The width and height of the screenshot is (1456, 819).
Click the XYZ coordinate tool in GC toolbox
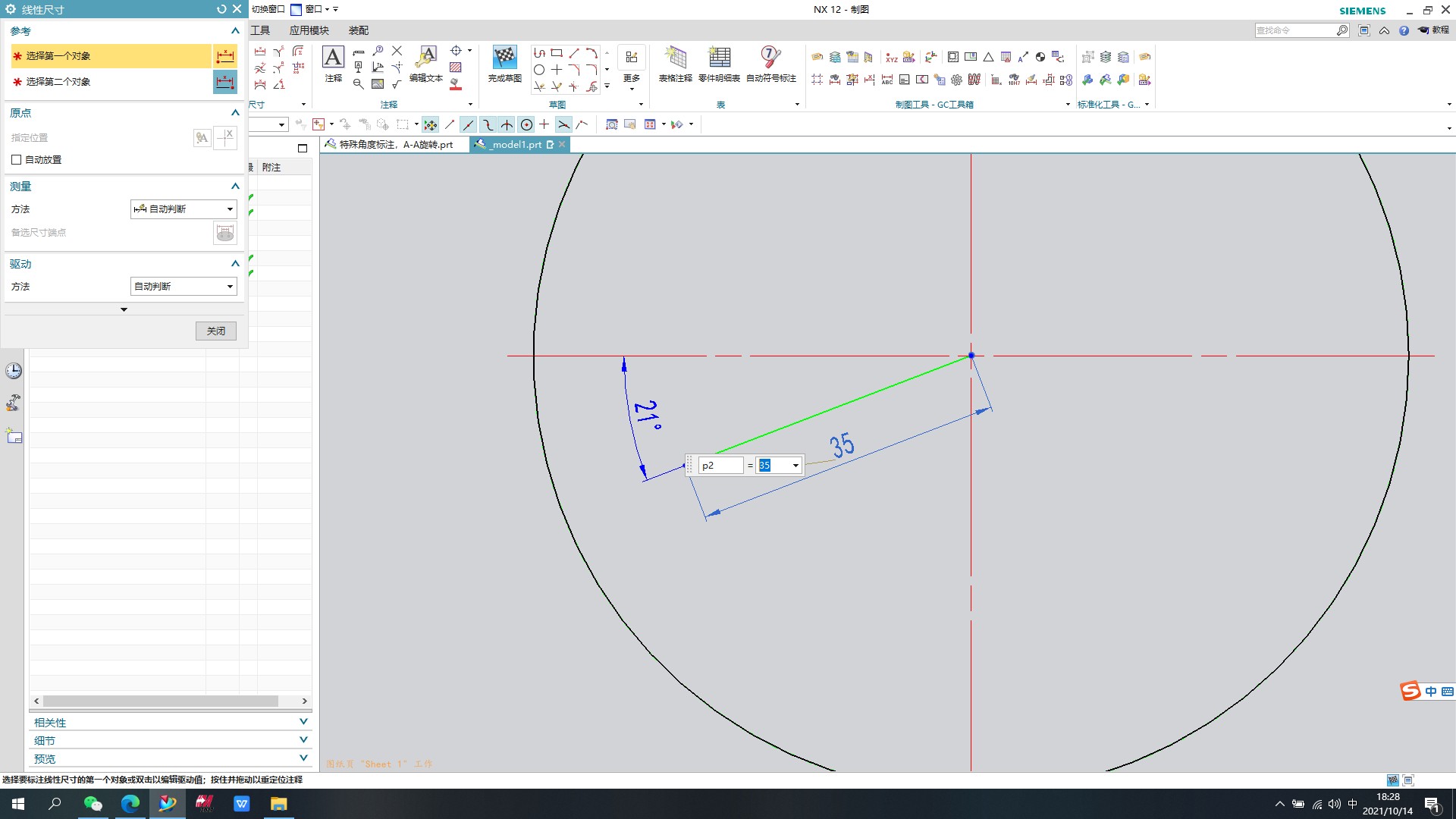pyautogui.click(x=892, y=58)
